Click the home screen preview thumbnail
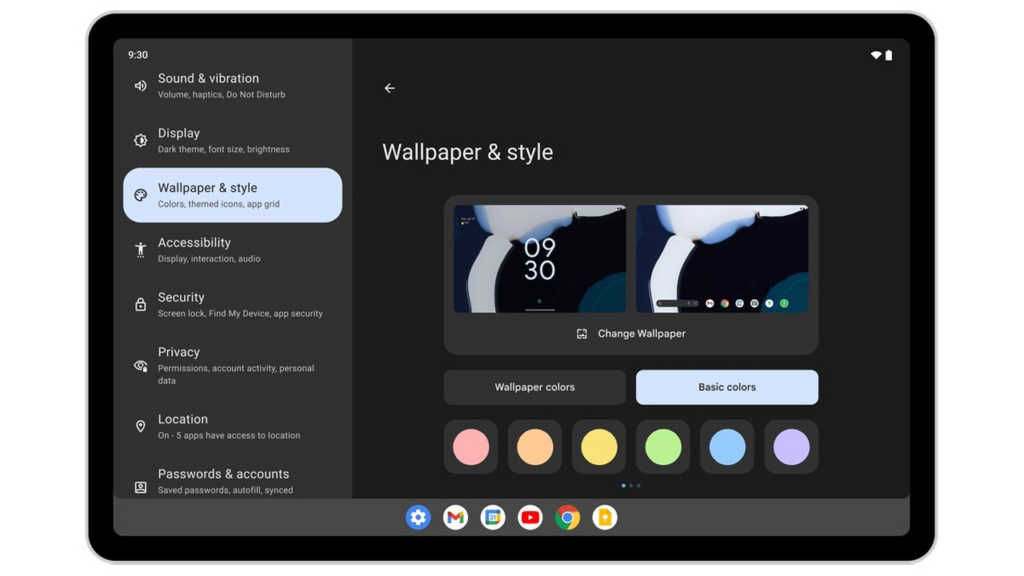Viewport: 1024px width, 576px height. [x=722, y=259]
